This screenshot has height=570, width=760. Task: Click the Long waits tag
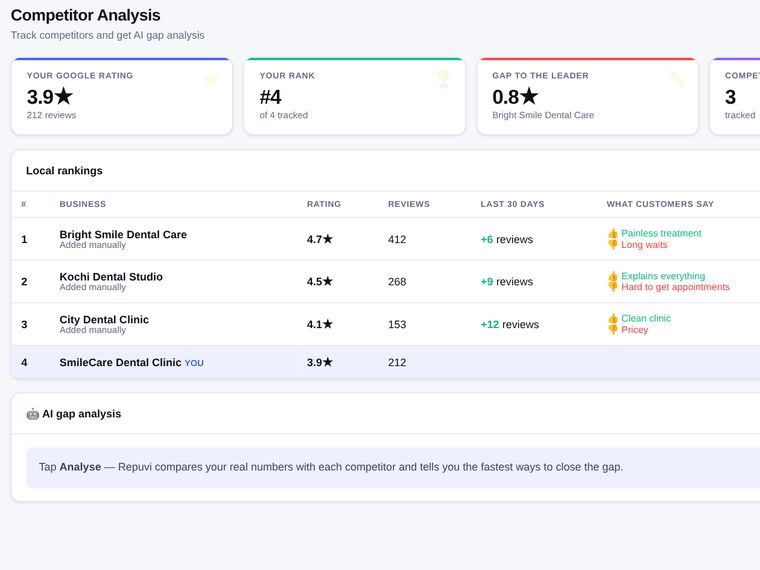[x=644, y=245]
